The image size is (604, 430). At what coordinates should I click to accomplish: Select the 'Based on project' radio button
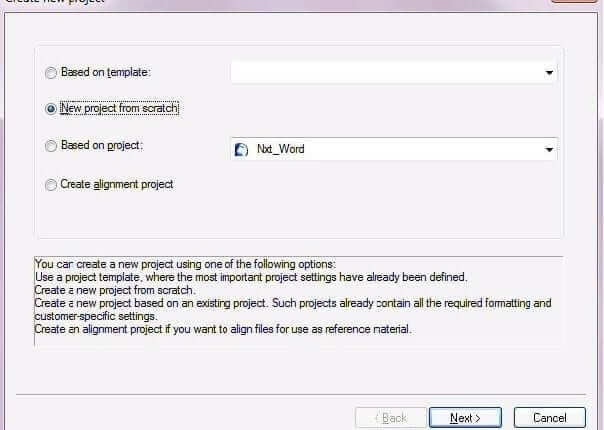pos(51,146)
